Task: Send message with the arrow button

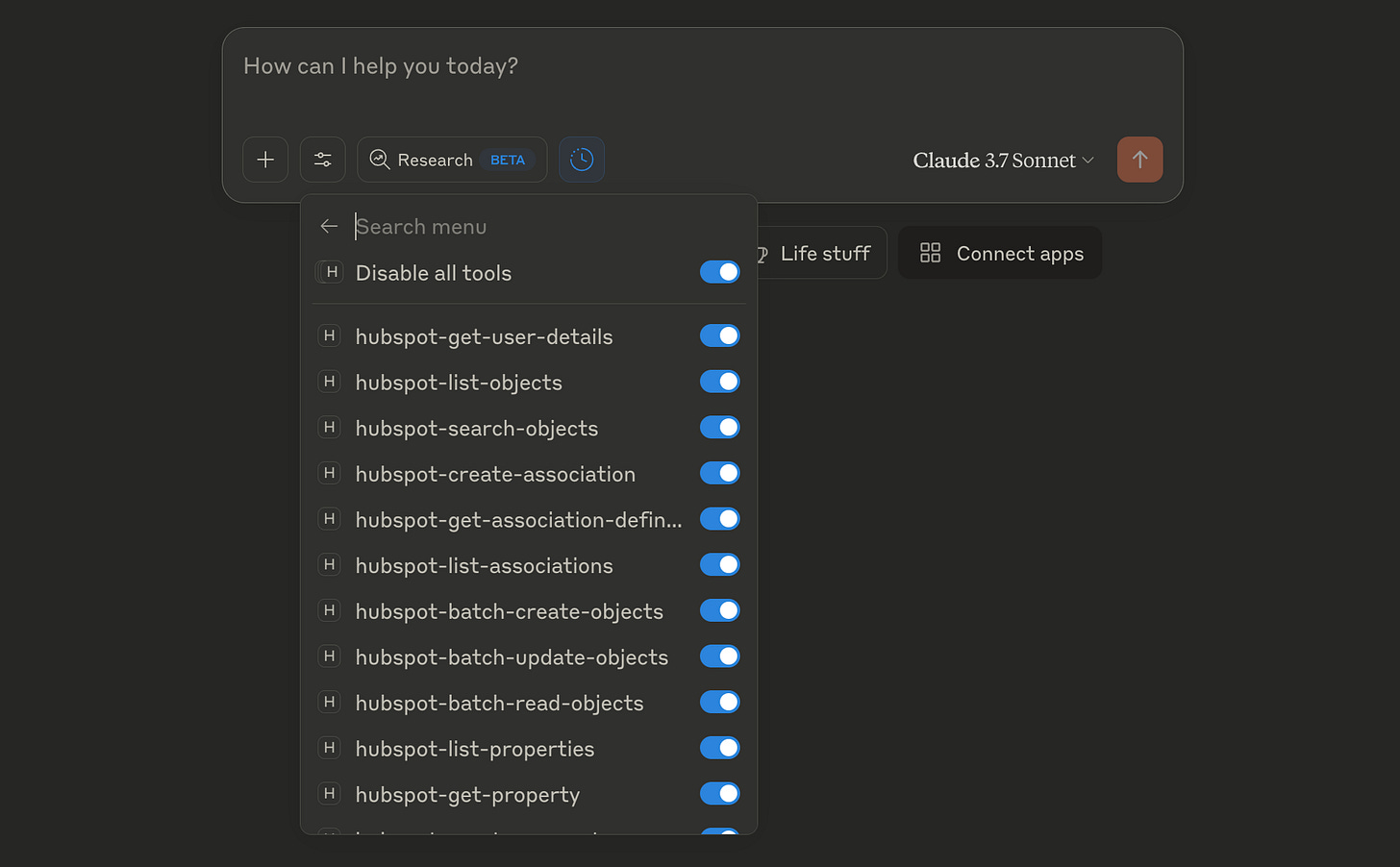Action: tap(1139, 160)
